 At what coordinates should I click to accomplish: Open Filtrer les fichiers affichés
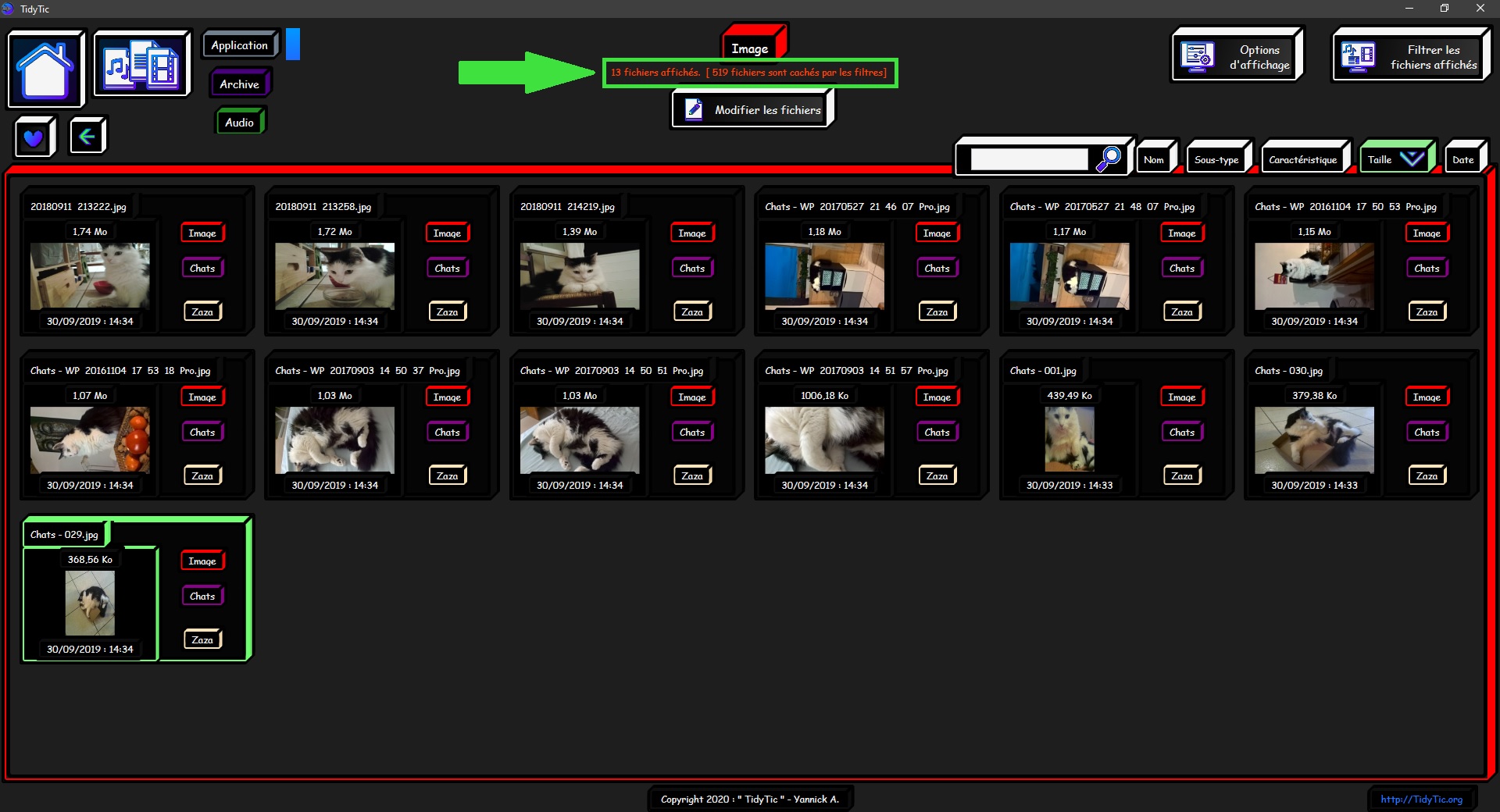1409,56
